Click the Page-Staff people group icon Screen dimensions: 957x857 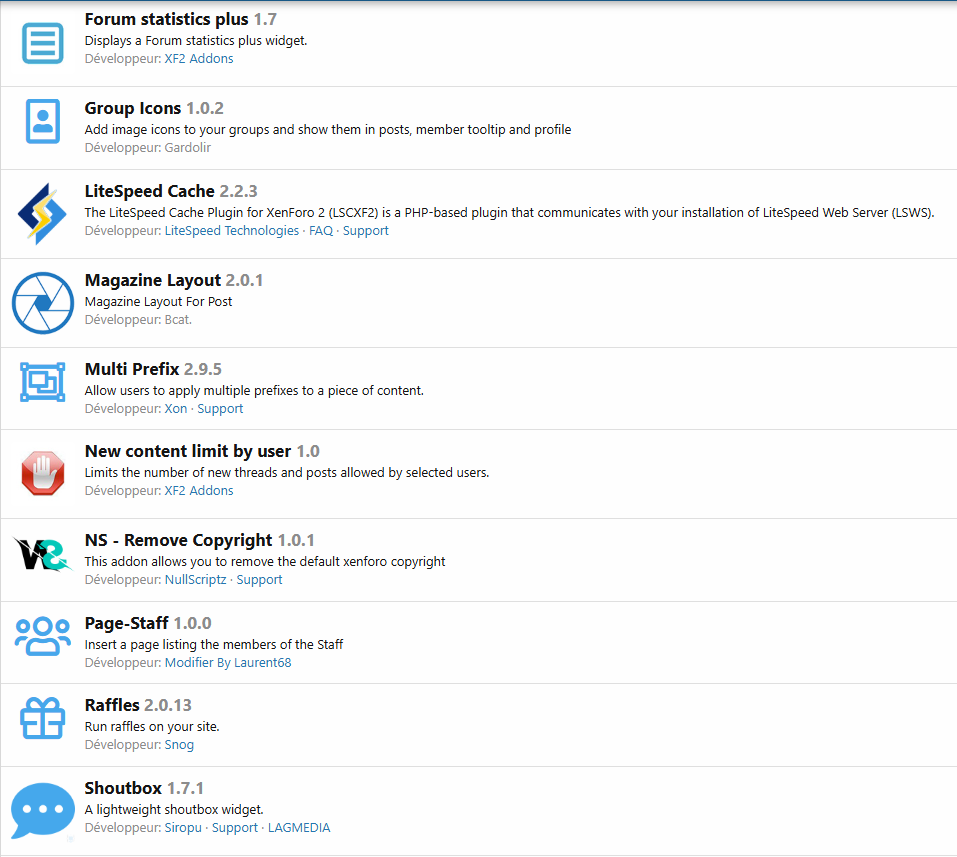pos(43,636)
